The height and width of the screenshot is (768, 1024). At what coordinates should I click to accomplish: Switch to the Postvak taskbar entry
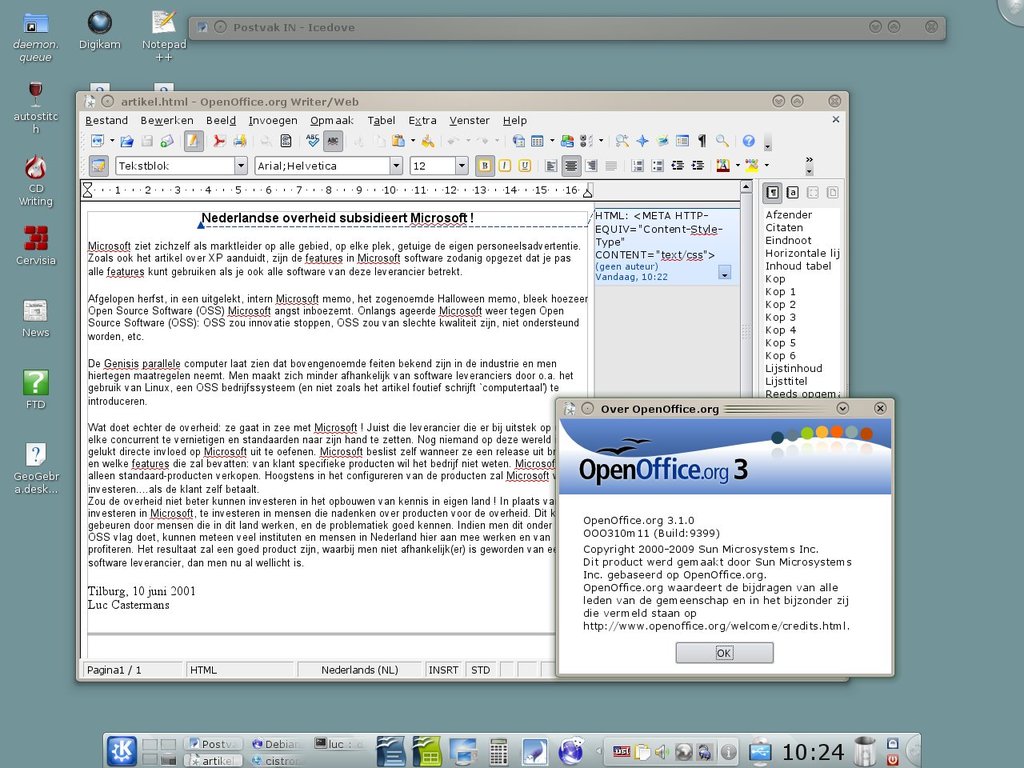pyautogui.click(x=213, y=744)
